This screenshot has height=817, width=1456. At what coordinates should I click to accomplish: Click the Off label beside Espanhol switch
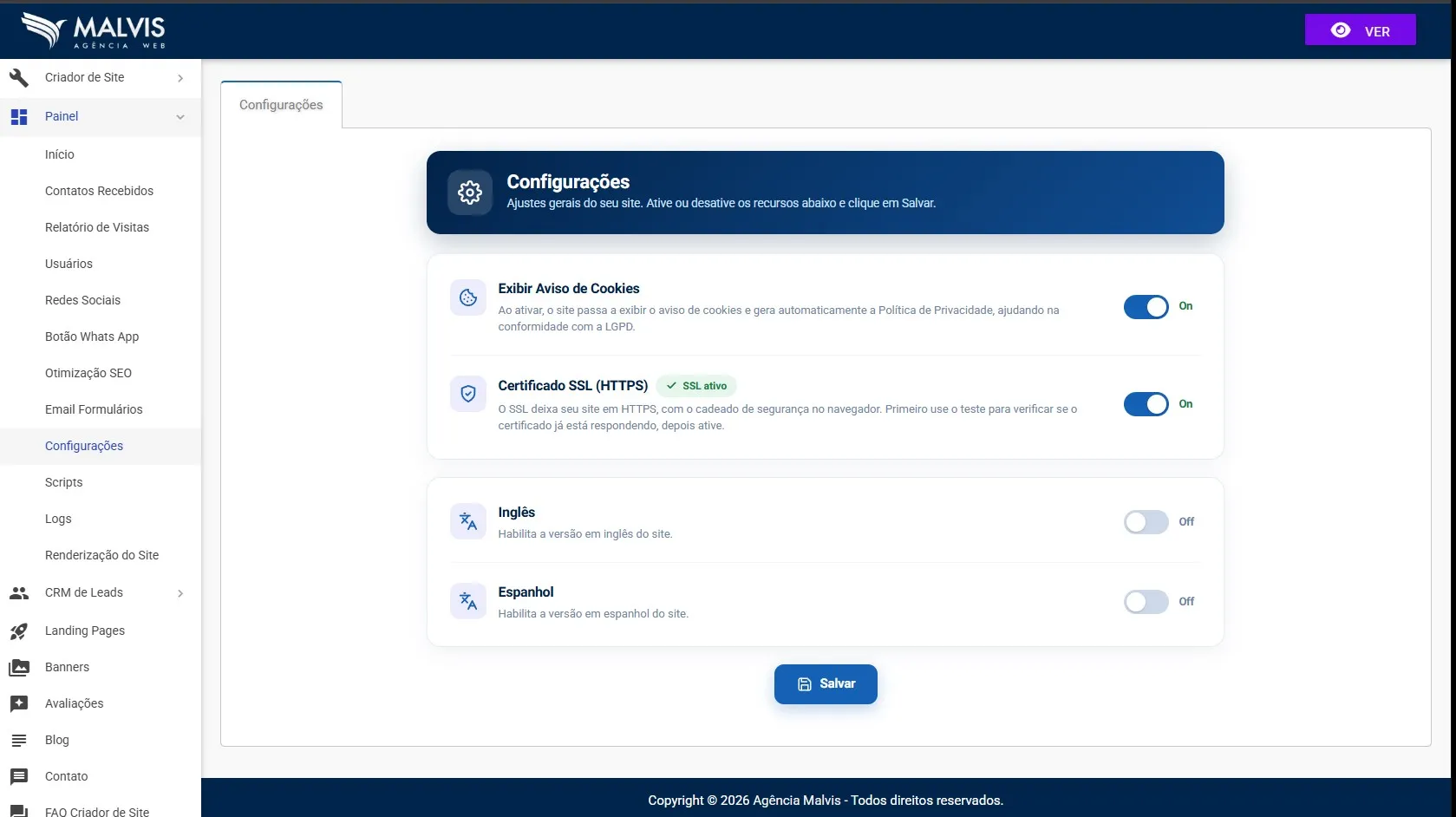click(x=1186, y=602)
